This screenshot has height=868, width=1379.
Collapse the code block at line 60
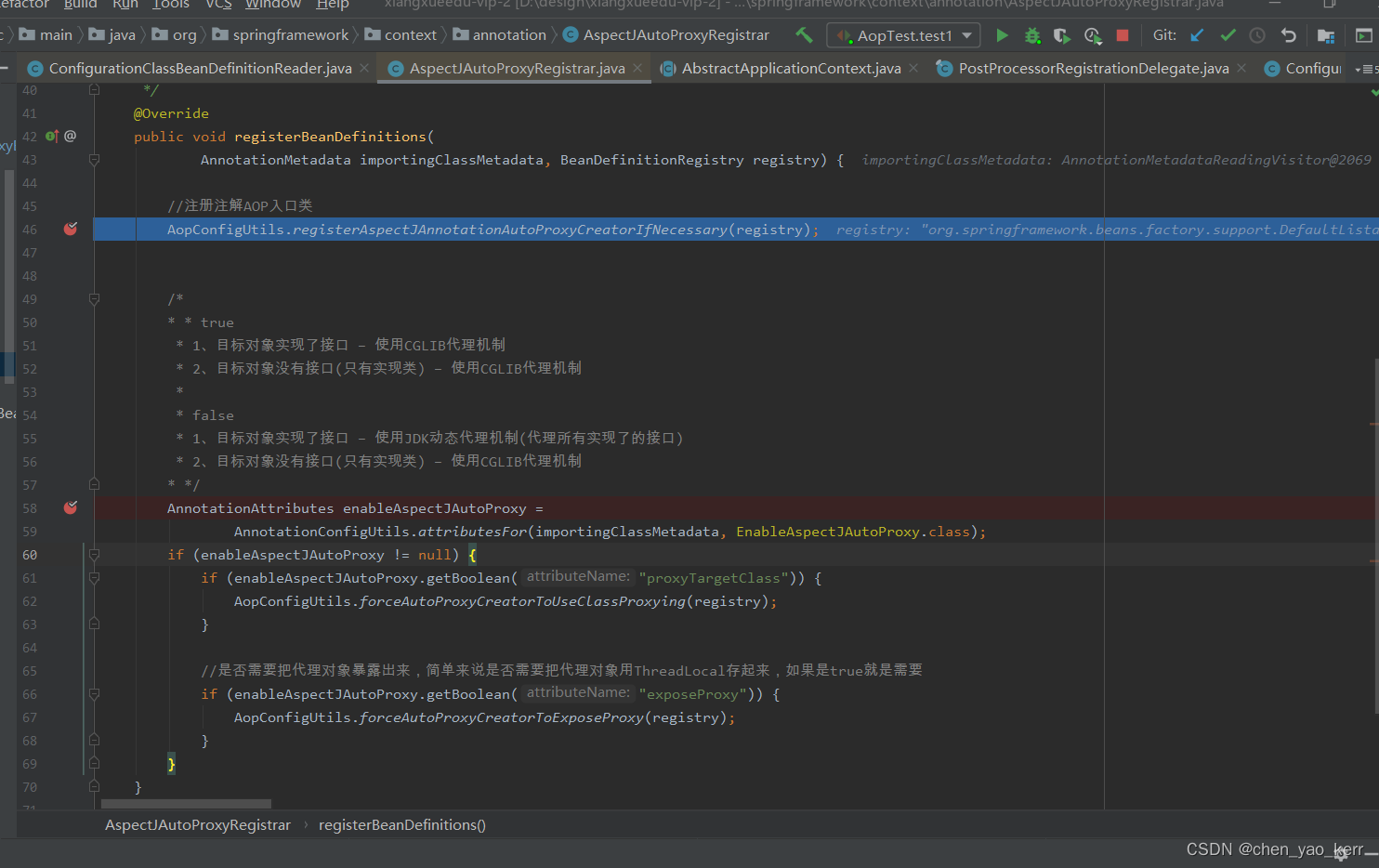94,555
